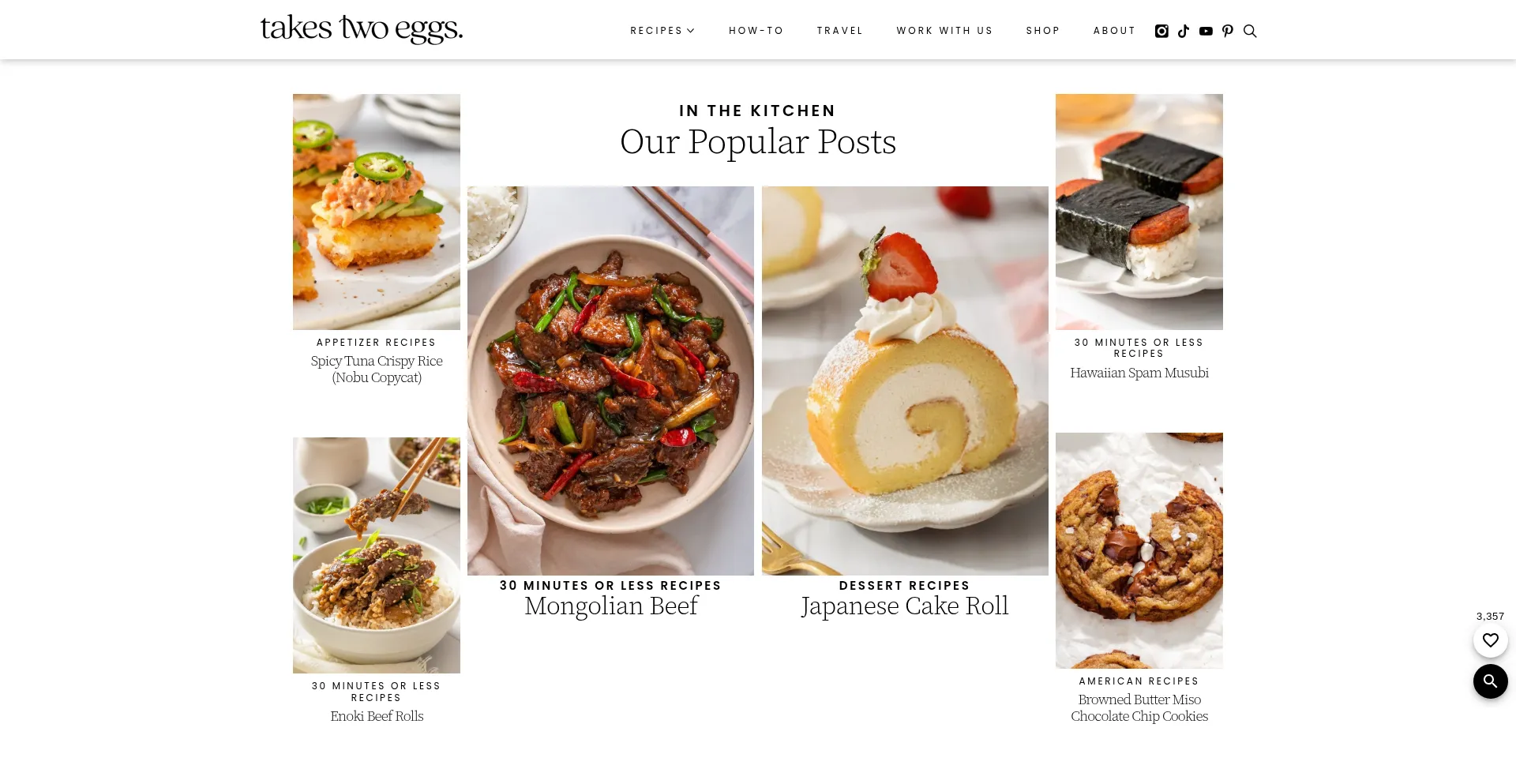The image size is (1516, 784).
Task: Go to the takes two eggs logo
Action: pyautogui.click(x=362, y=29)
